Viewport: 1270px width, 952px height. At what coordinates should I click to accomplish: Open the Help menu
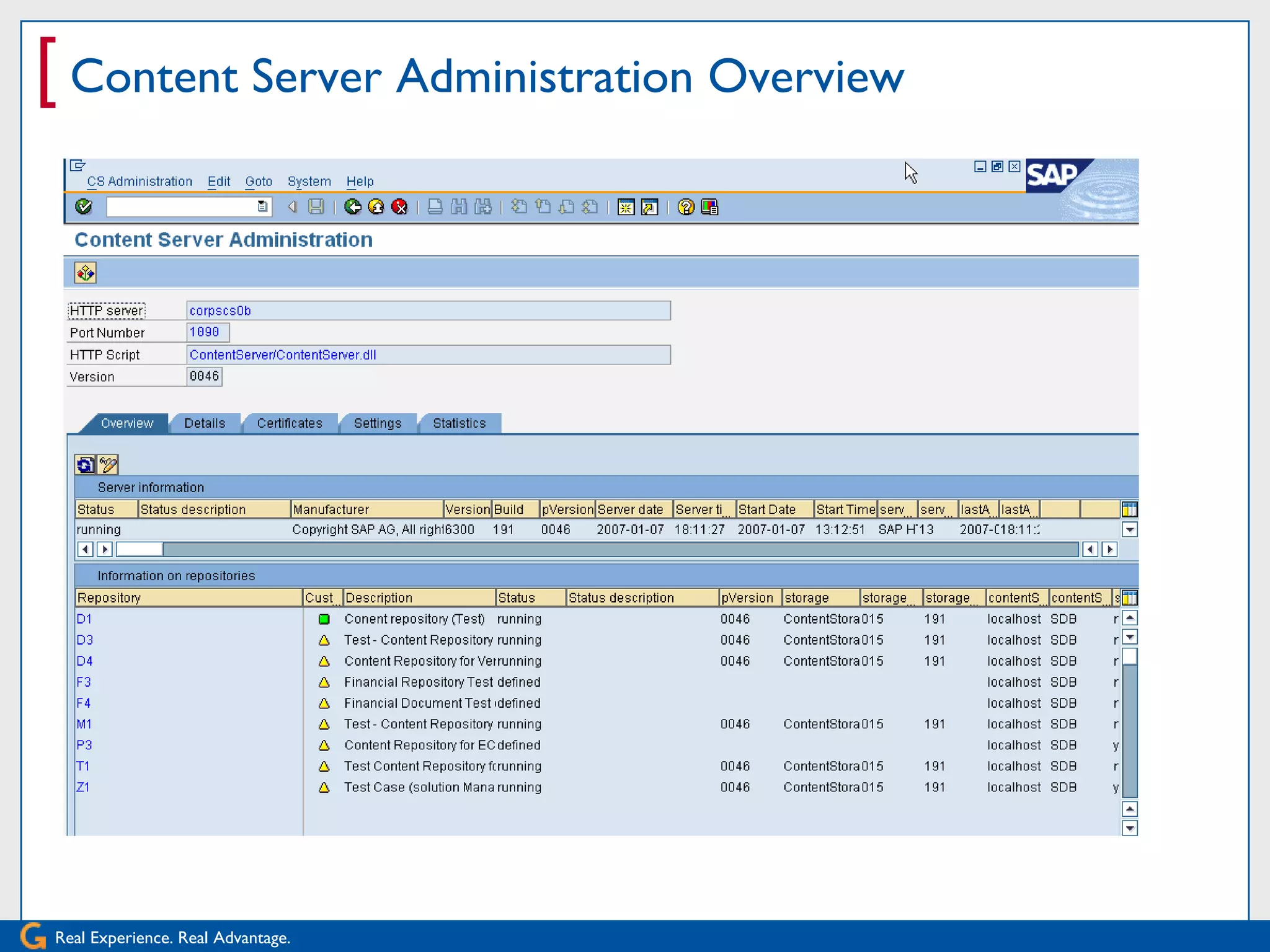pos(360,182)
